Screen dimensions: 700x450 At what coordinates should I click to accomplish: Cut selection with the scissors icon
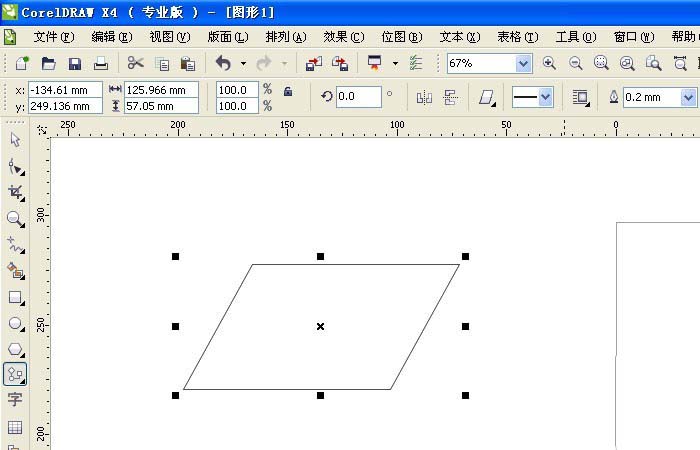click(135, 63)
